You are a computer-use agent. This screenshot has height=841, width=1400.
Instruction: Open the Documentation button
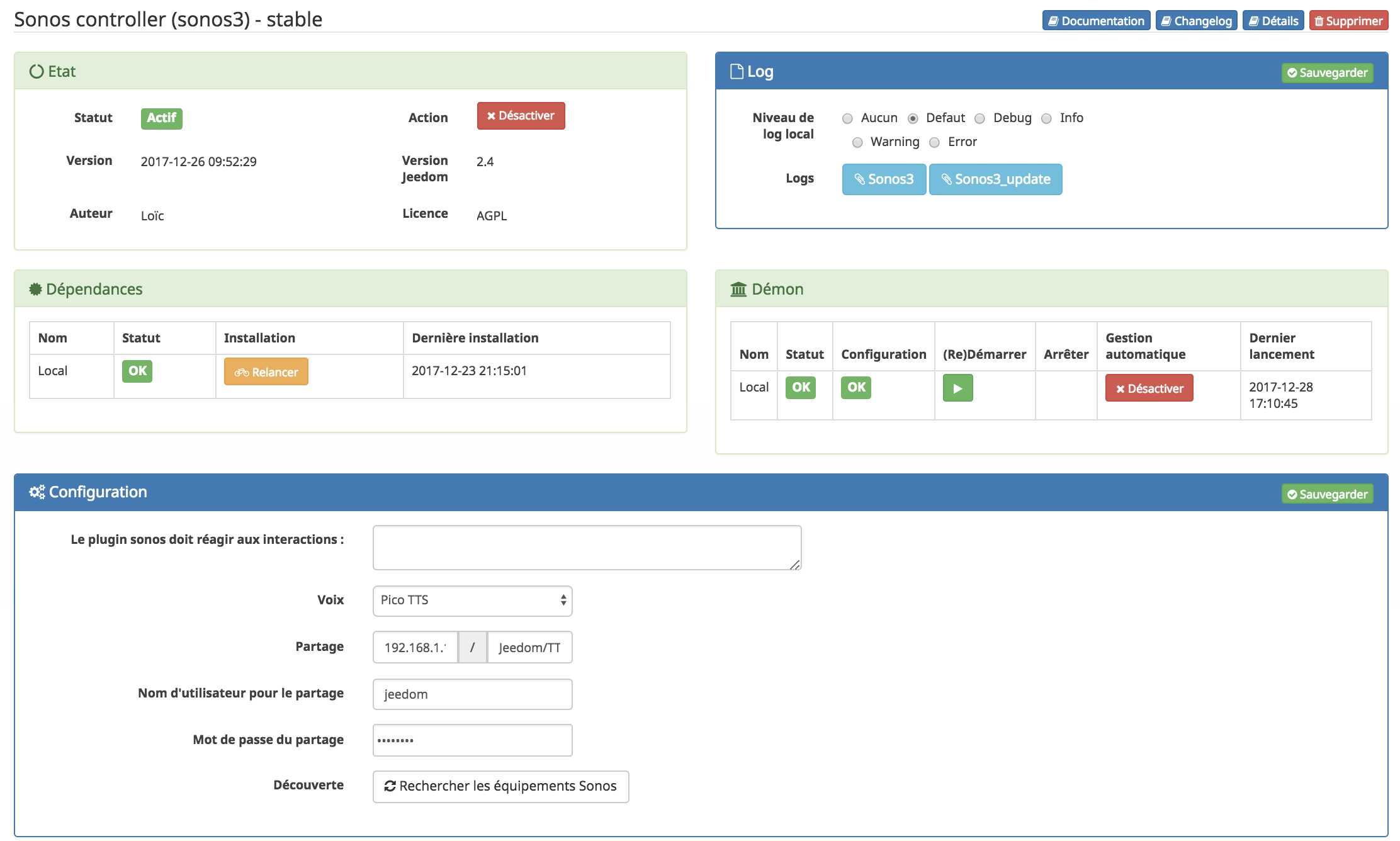pos(1096,21)
